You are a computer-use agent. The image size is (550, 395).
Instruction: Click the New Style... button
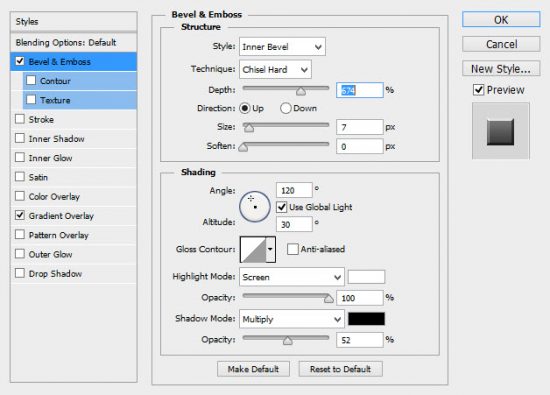[501, 69]
